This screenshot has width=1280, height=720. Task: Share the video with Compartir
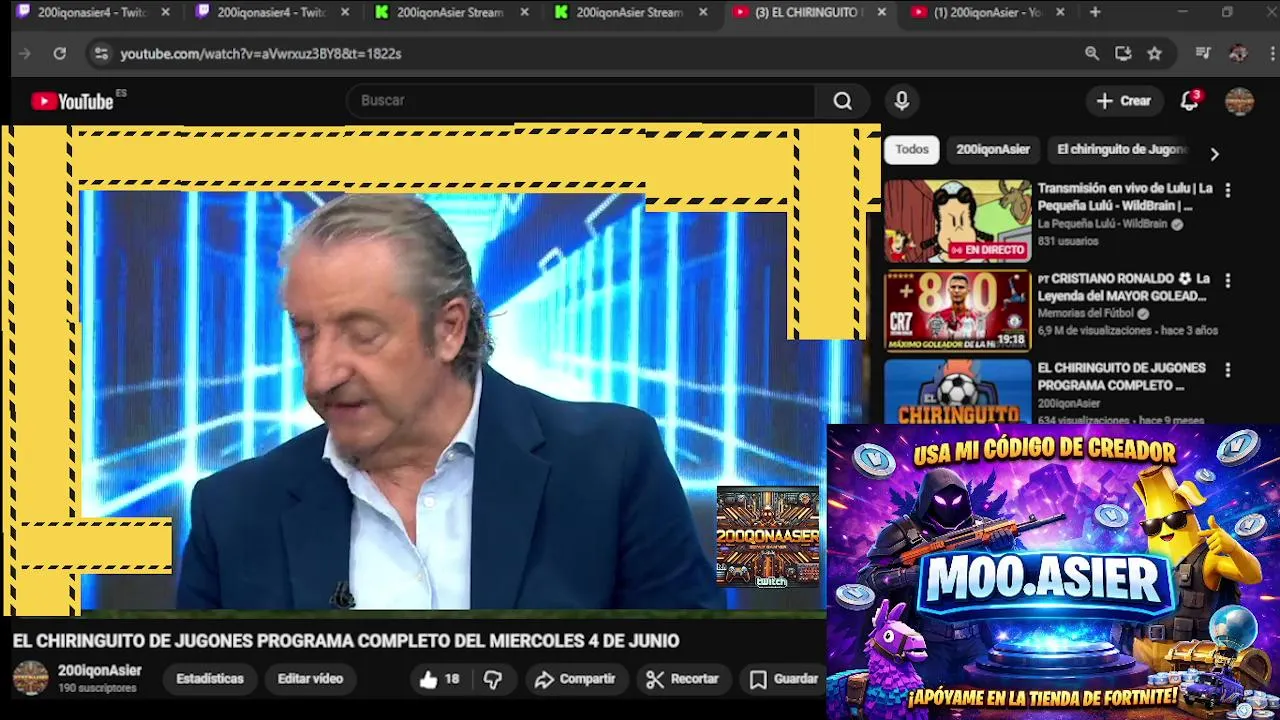(x=575, y=679)
